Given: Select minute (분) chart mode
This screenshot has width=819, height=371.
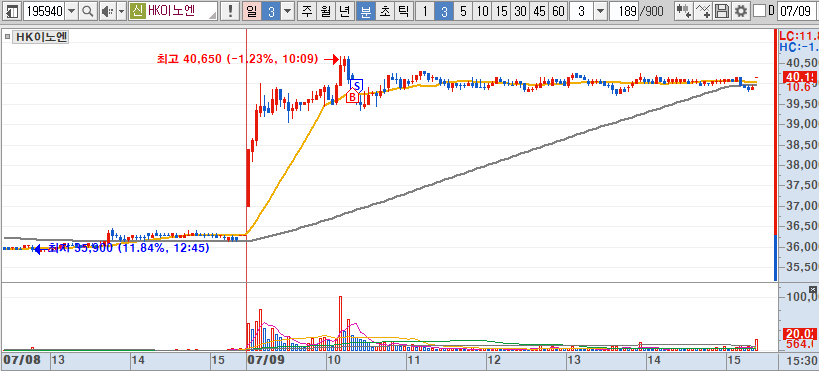Looking at the screenshot, I should coord(365,11).
